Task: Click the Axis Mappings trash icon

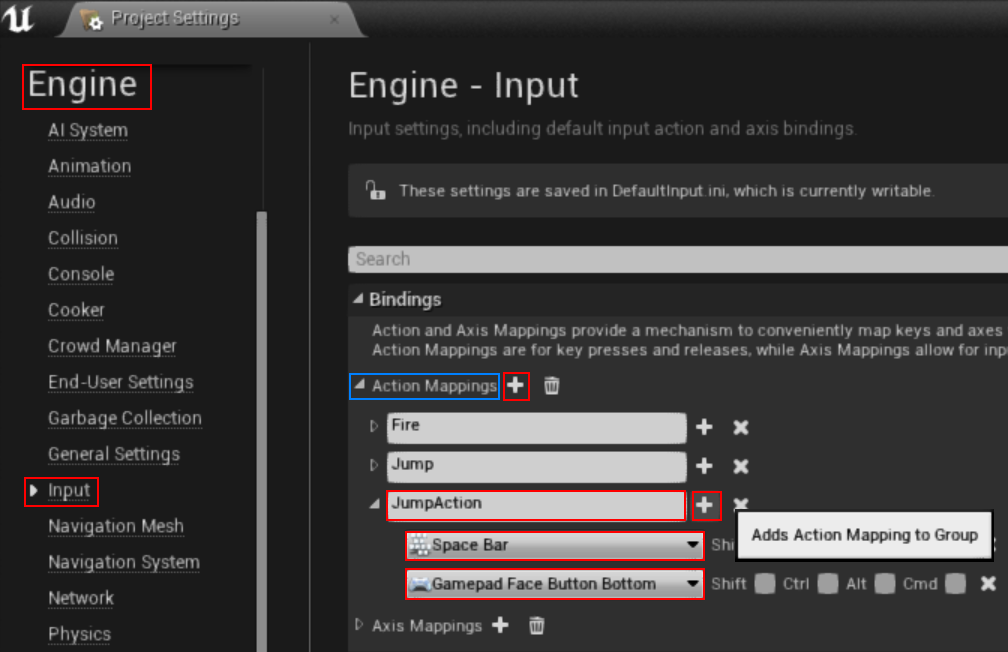Action: point(536,625)
